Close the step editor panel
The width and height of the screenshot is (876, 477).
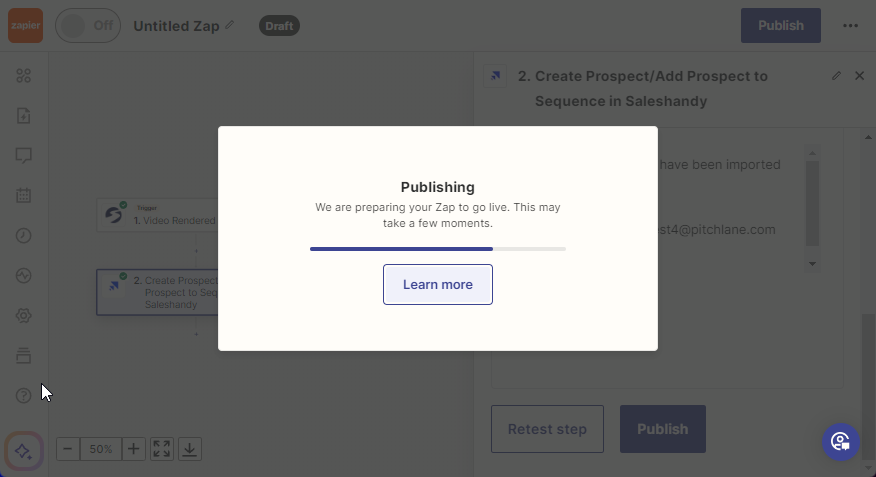click(859, 75)
